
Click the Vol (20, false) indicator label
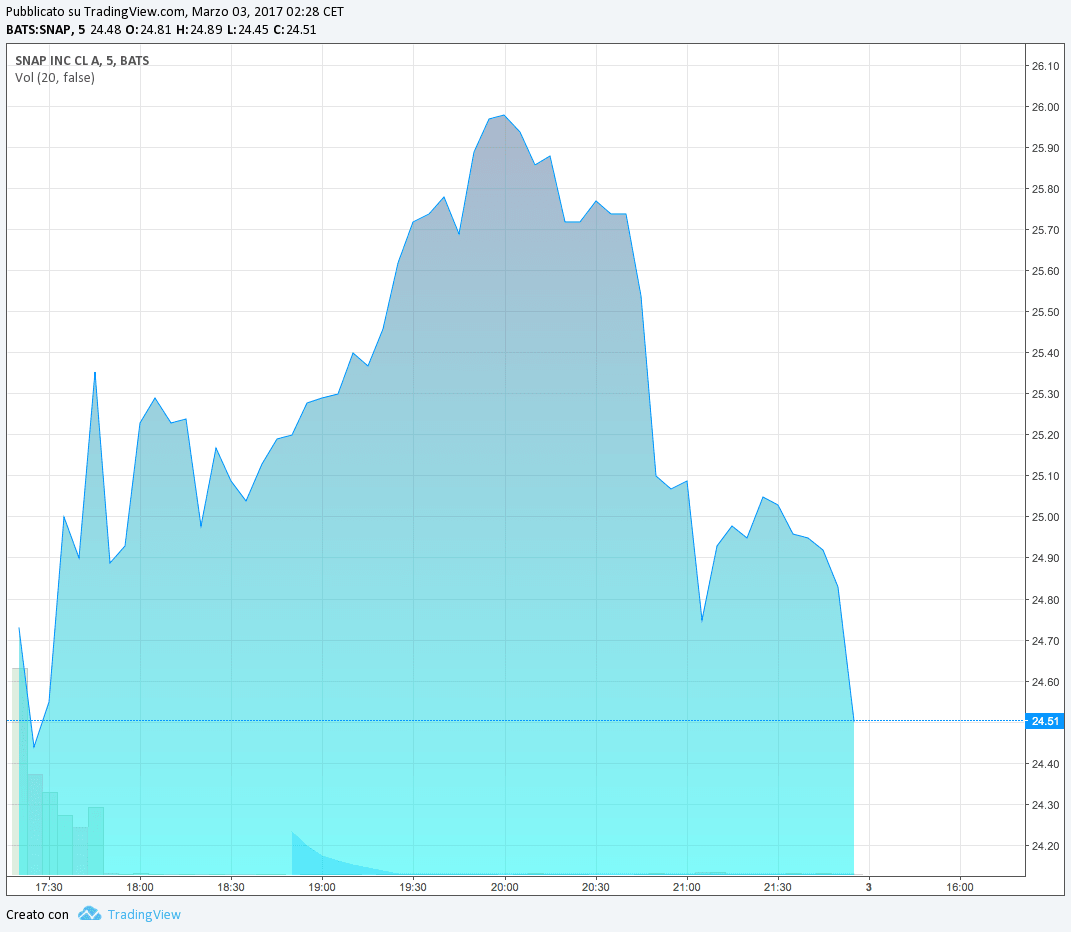[55, 77]
